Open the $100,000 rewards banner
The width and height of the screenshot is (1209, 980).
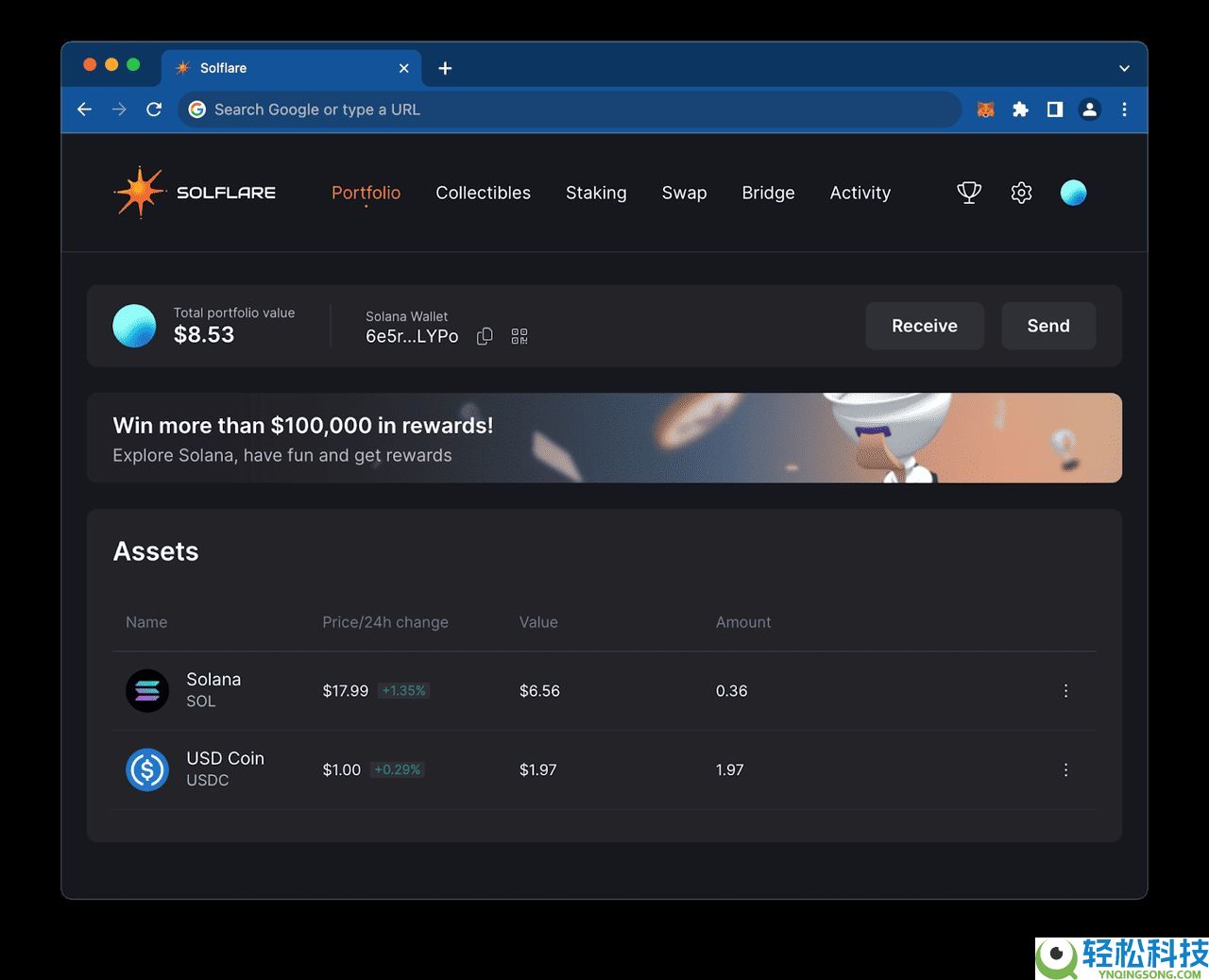pyautogui.click(x=604, y=438)
